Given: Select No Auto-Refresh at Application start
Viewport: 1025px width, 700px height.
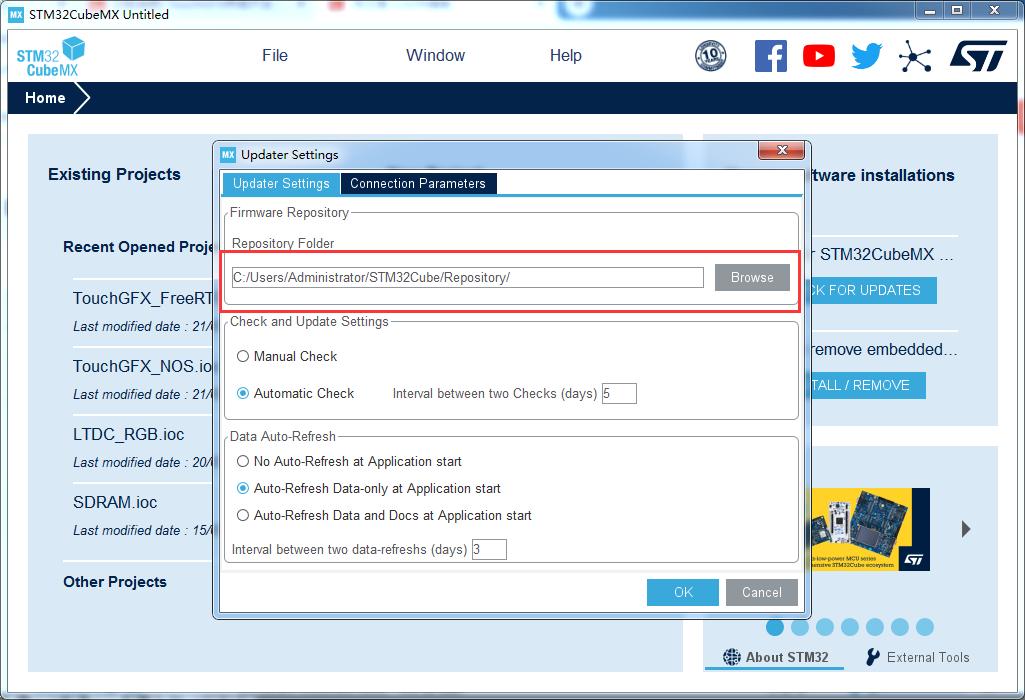Looking at the screenshot, I should click(243, 461).
